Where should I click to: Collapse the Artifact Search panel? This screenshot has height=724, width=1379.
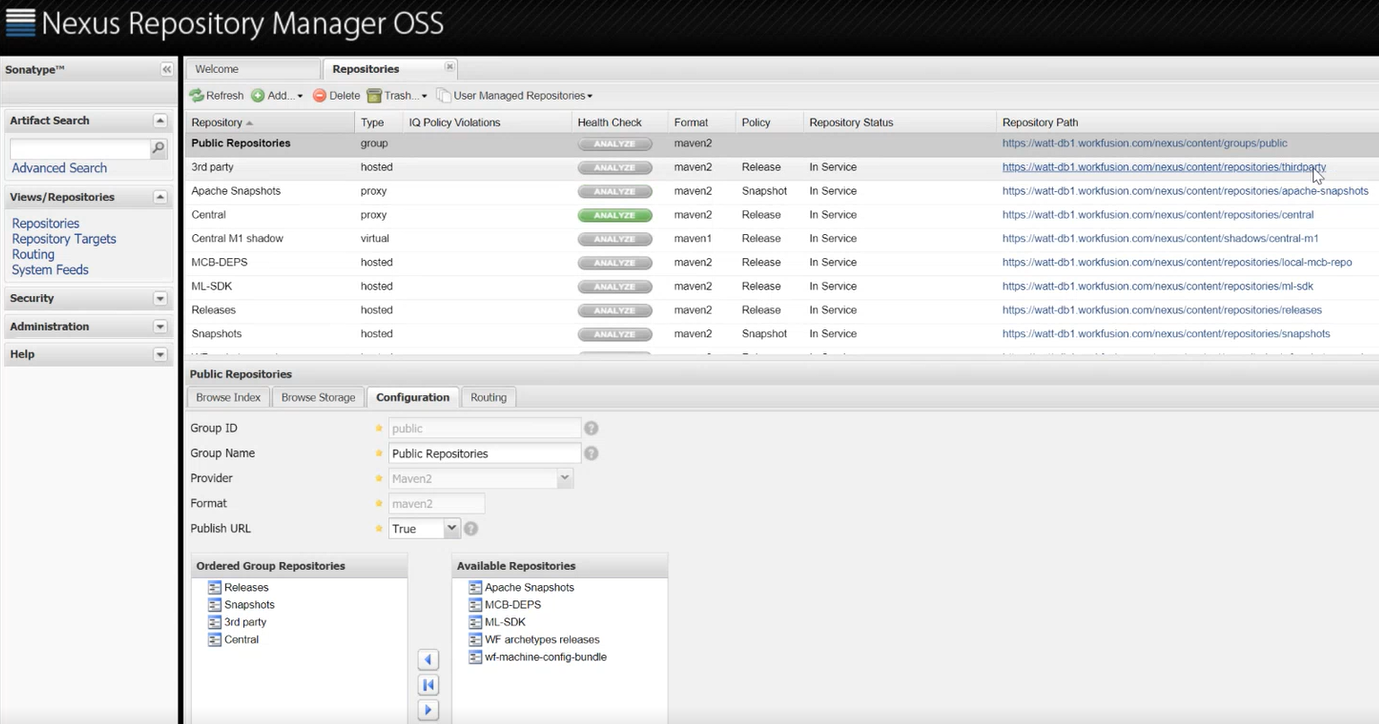[x=160, y=120]
